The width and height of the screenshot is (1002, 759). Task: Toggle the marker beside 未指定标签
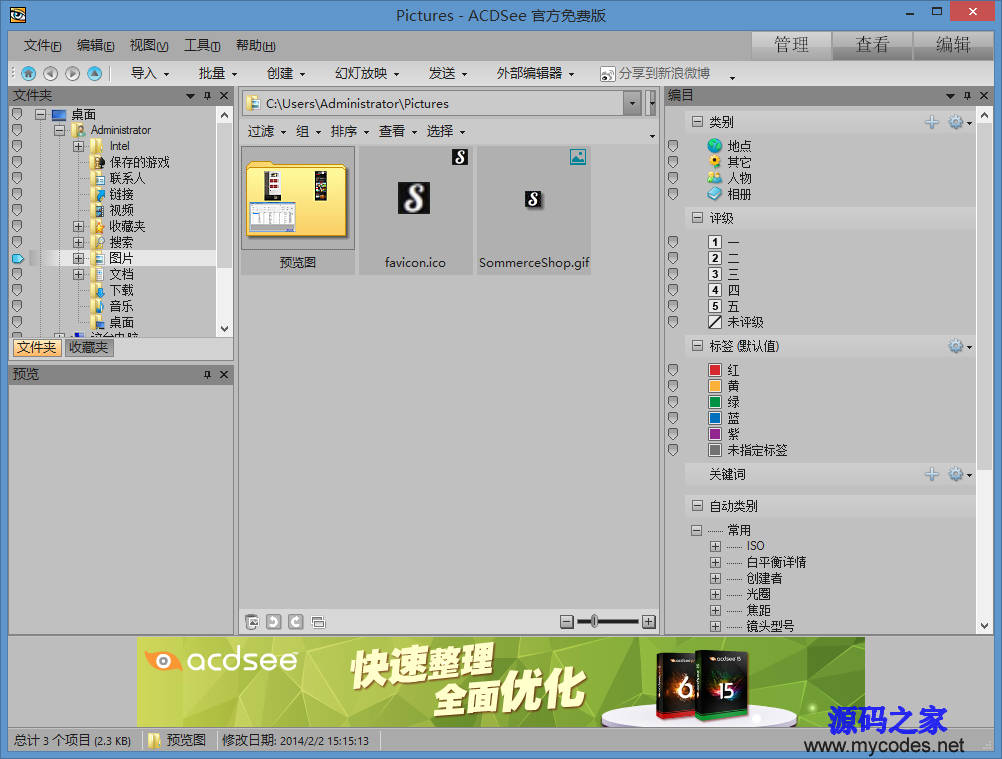point(673,450)
